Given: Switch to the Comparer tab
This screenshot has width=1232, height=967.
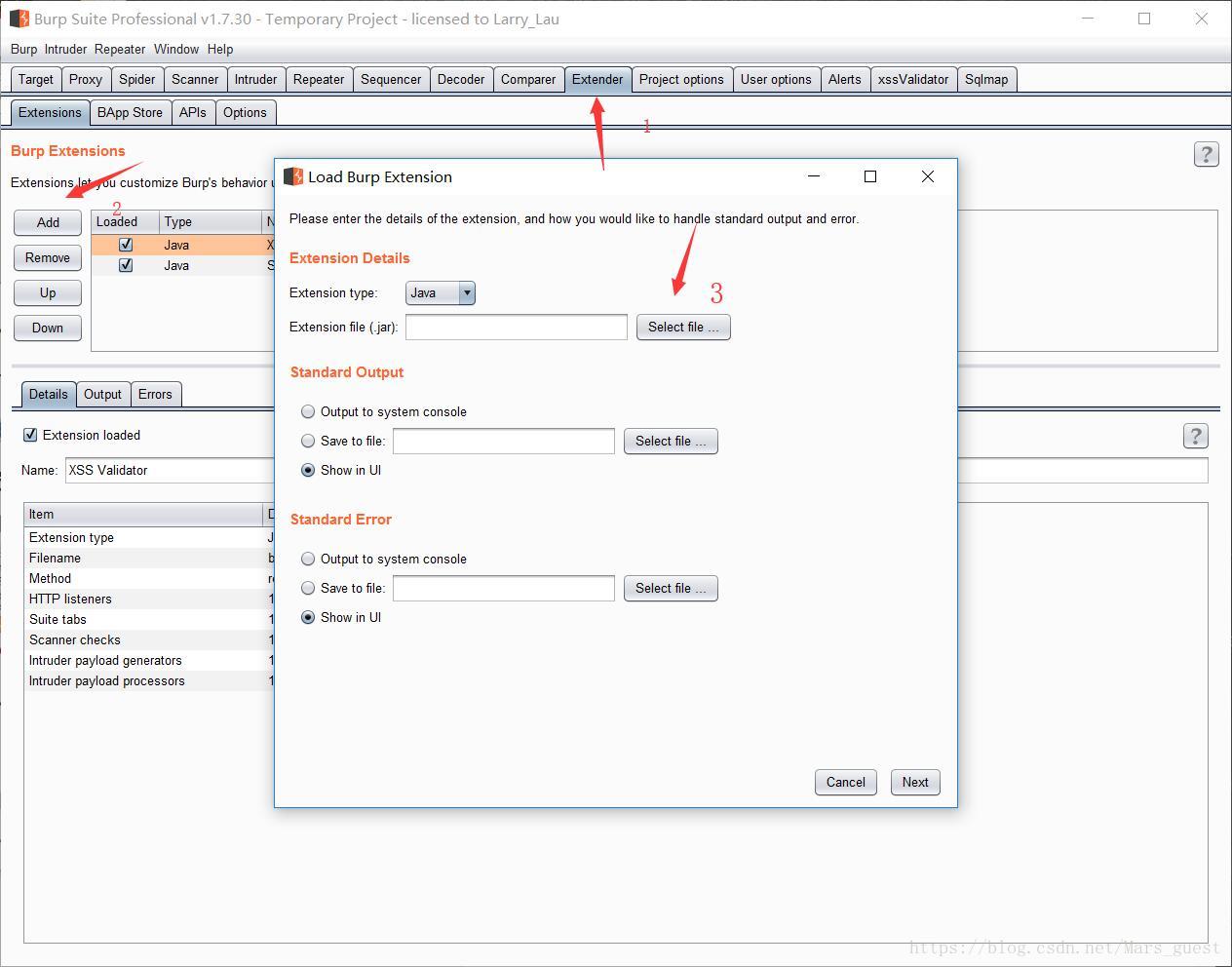Looking at the screenshot, I should coord(528,79).
